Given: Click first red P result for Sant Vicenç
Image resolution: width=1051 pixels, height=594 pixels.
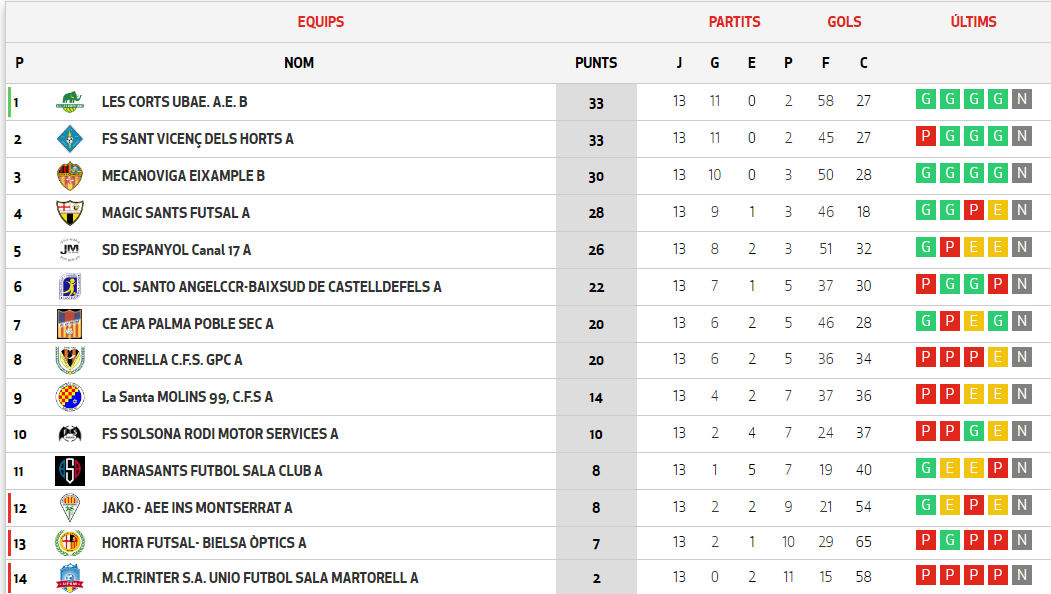Looking at the screenshot, I should point(926,136).
